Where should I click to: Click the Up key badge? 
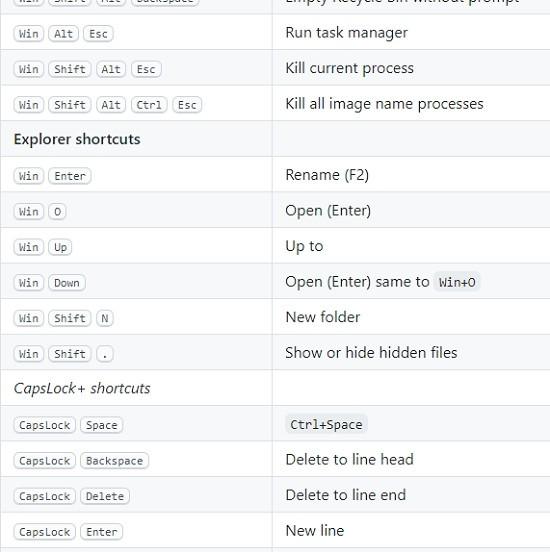pos(60,247)
